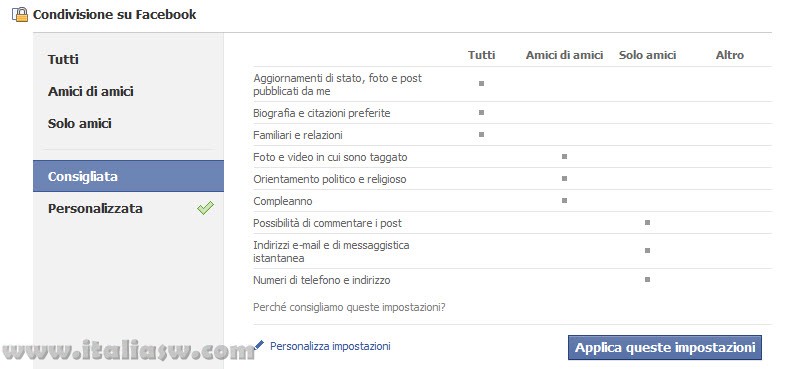The width and height of the screenshot is (798, 369).
Task: Click Amici di amici marker for Orientamento politico
Action: (564, 179)
